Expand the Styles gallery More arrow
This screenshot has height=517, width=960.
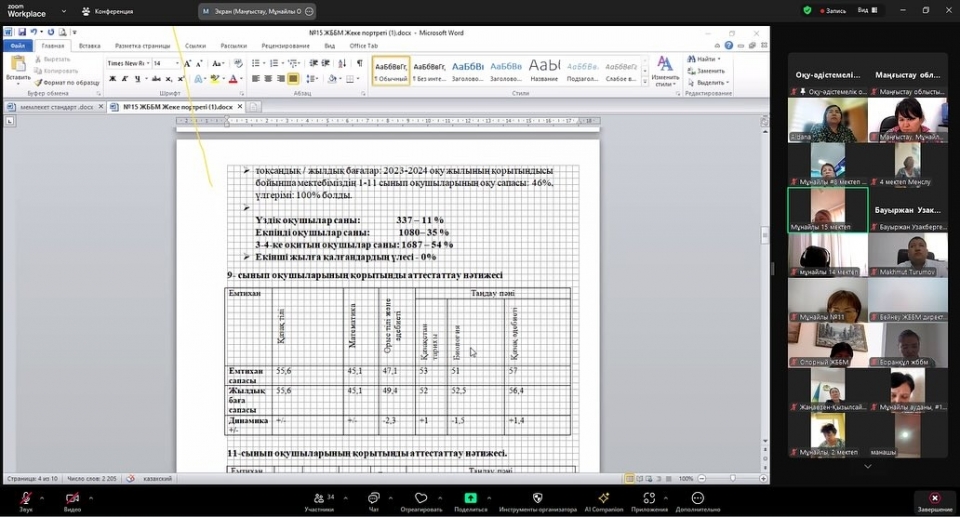645,81
